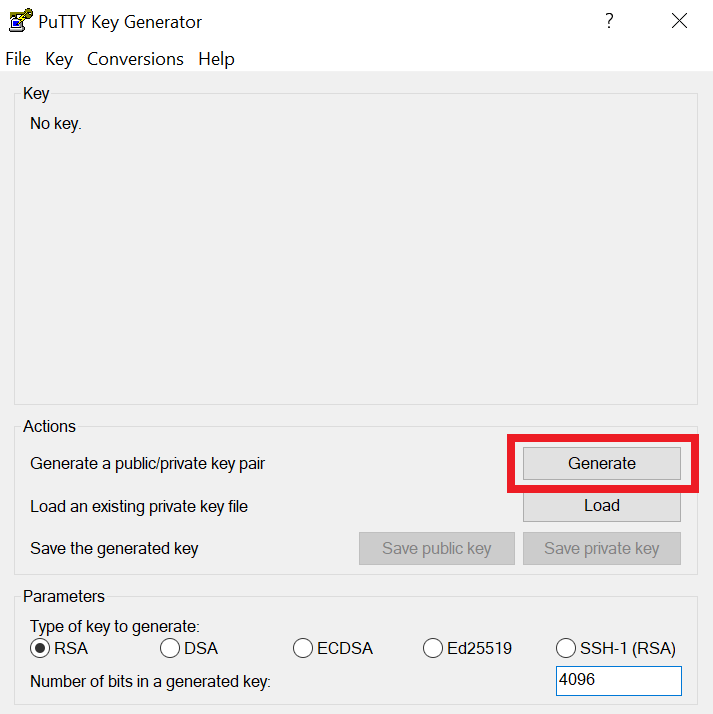The width and height of the screenshot is (713, 714).
Task: Click the Save public key button
Action: (437, 548)
